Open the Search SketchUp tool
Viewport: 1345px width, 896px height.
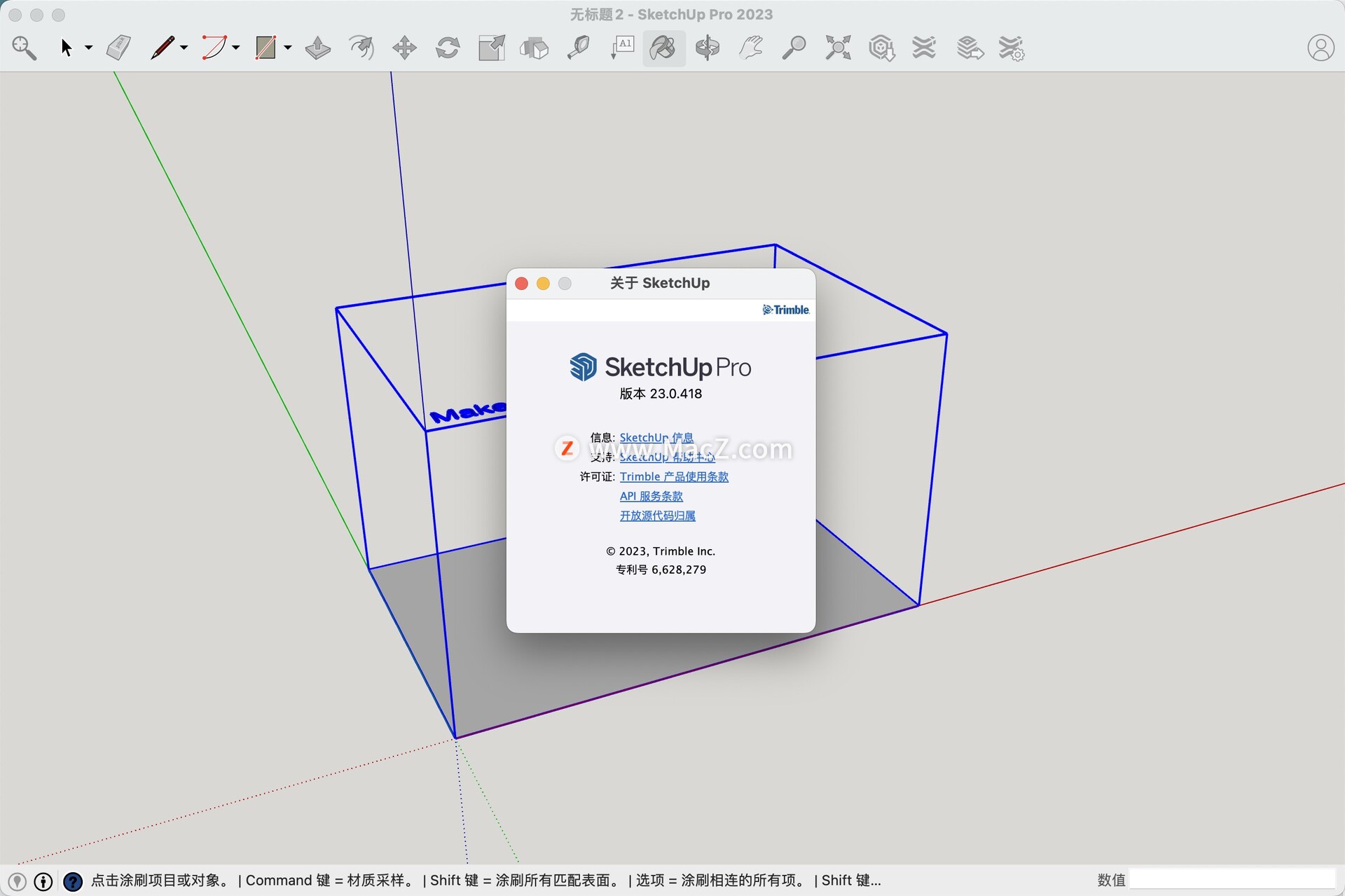tap(24, 48)
